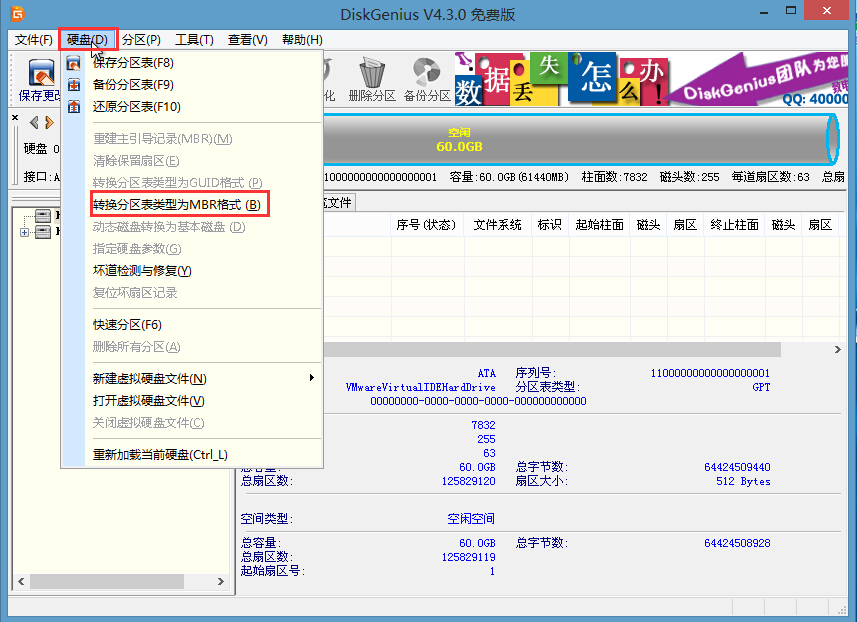
Task: Select 重建主引导记录(MBR) menu entry
Action: coord(191,139)
